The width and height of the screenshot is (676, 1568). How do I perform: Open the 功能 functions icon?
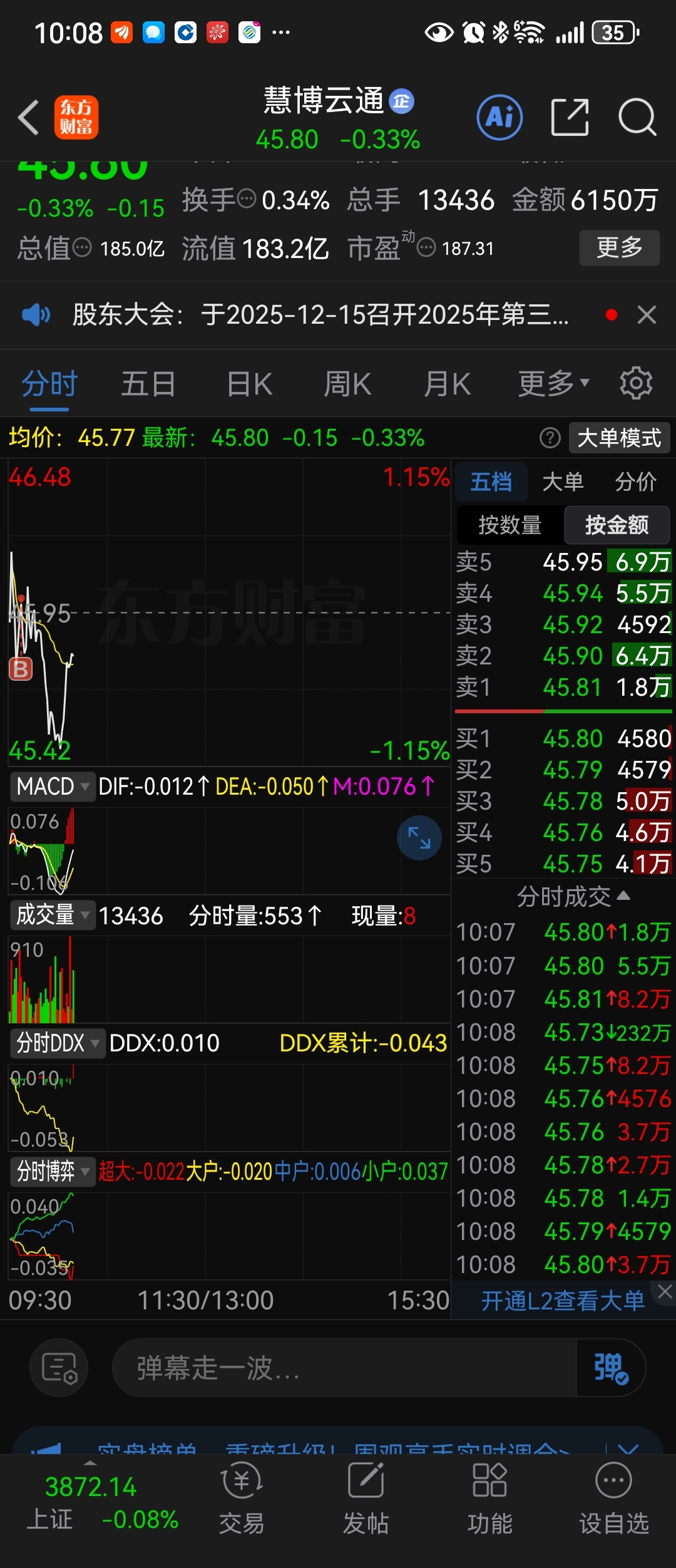point(489,1497)
